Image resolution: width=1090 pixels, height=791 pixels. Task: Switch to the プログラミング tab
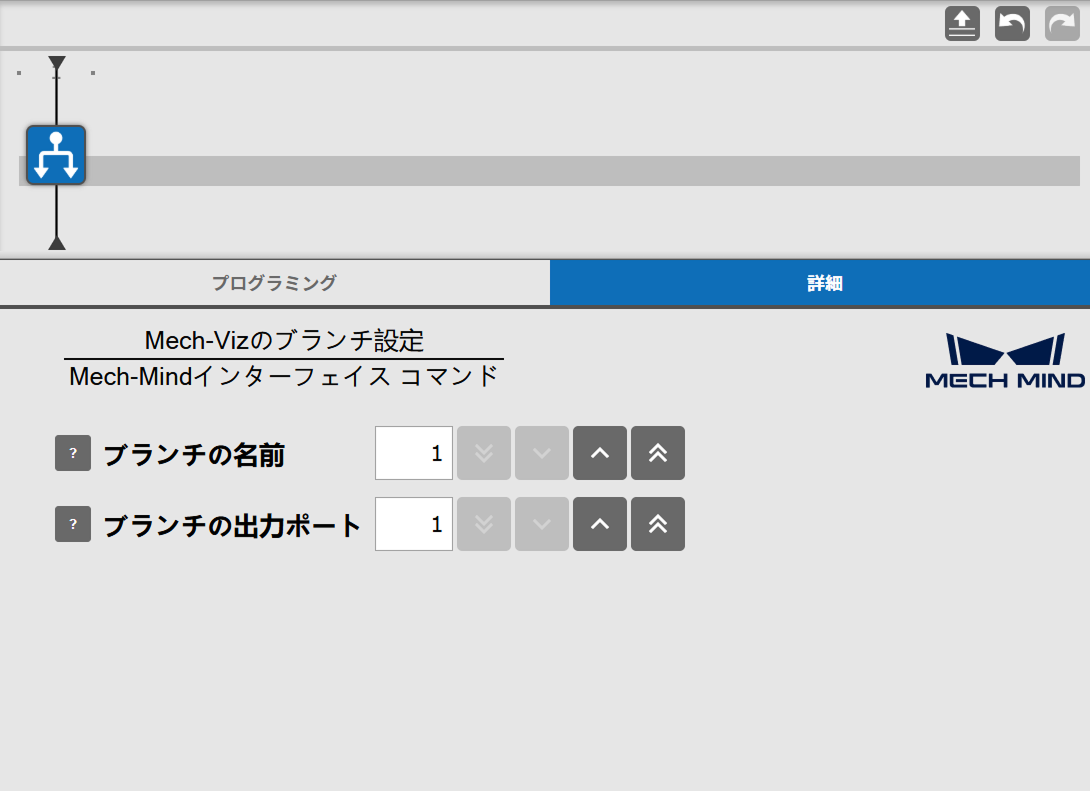click(274, 283)
